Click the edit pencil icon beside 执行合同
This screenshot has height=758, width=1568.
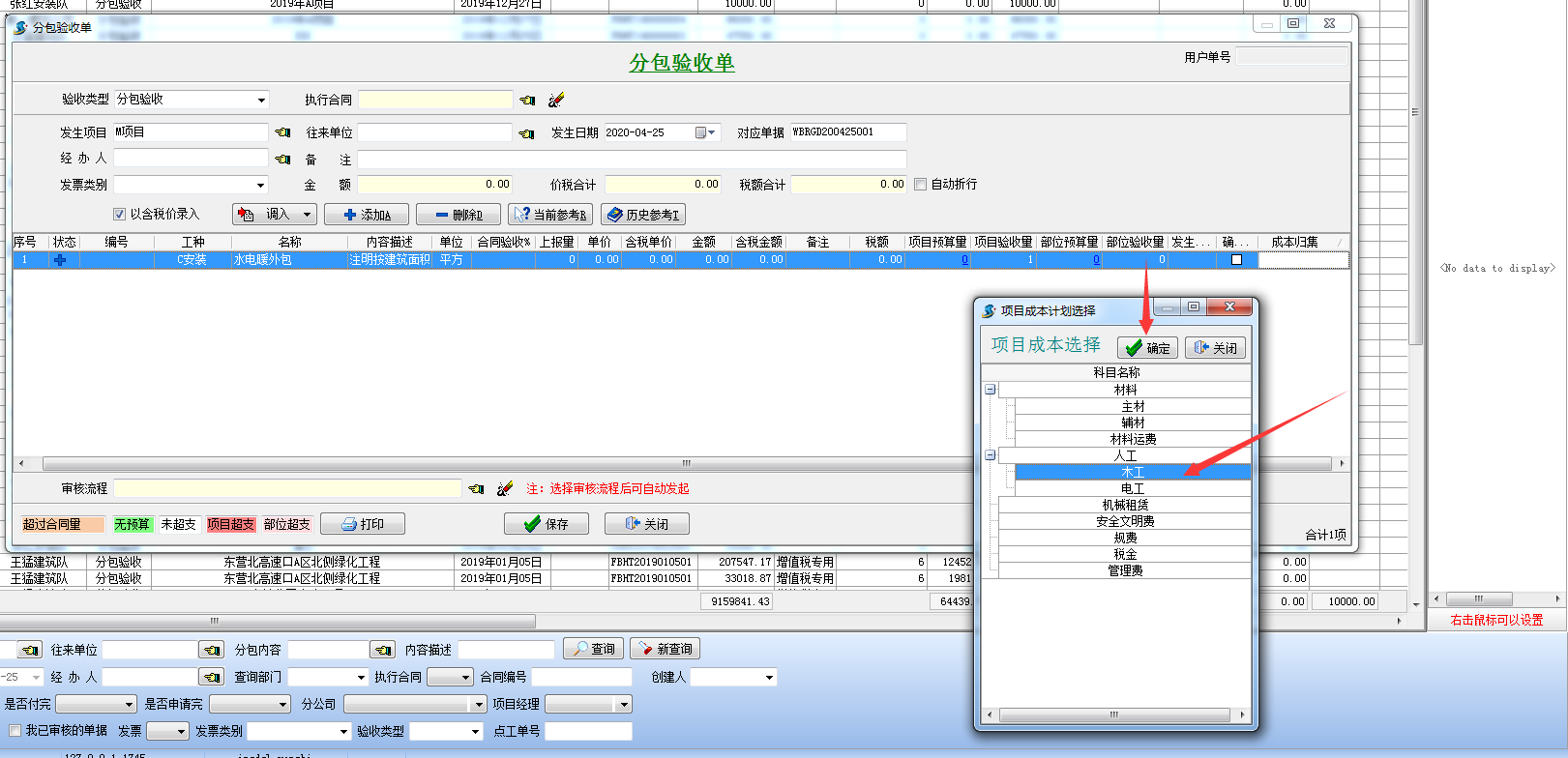point(555,100)
